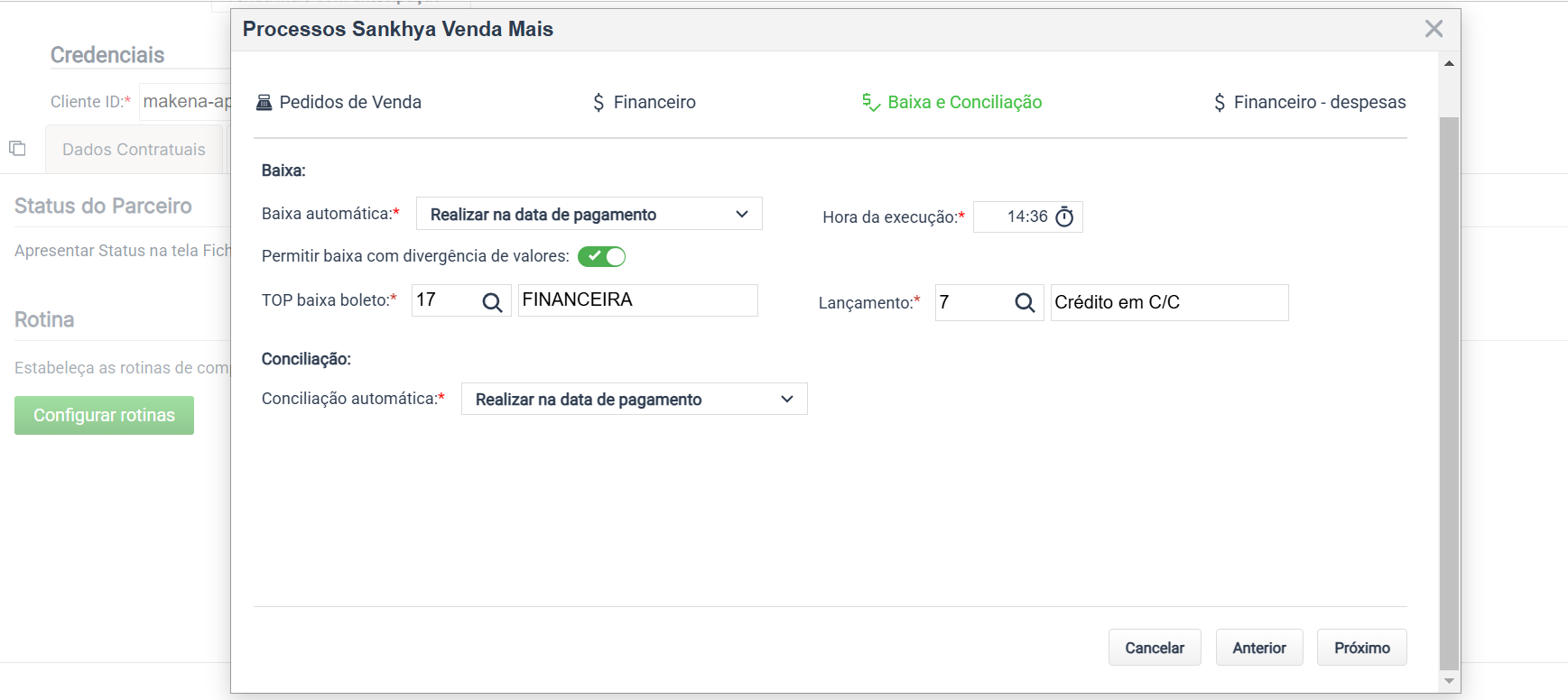This screenshot has width=1568, height=700.
Task: Click the Cliente ID input field
Action: (x=185, y=101)
